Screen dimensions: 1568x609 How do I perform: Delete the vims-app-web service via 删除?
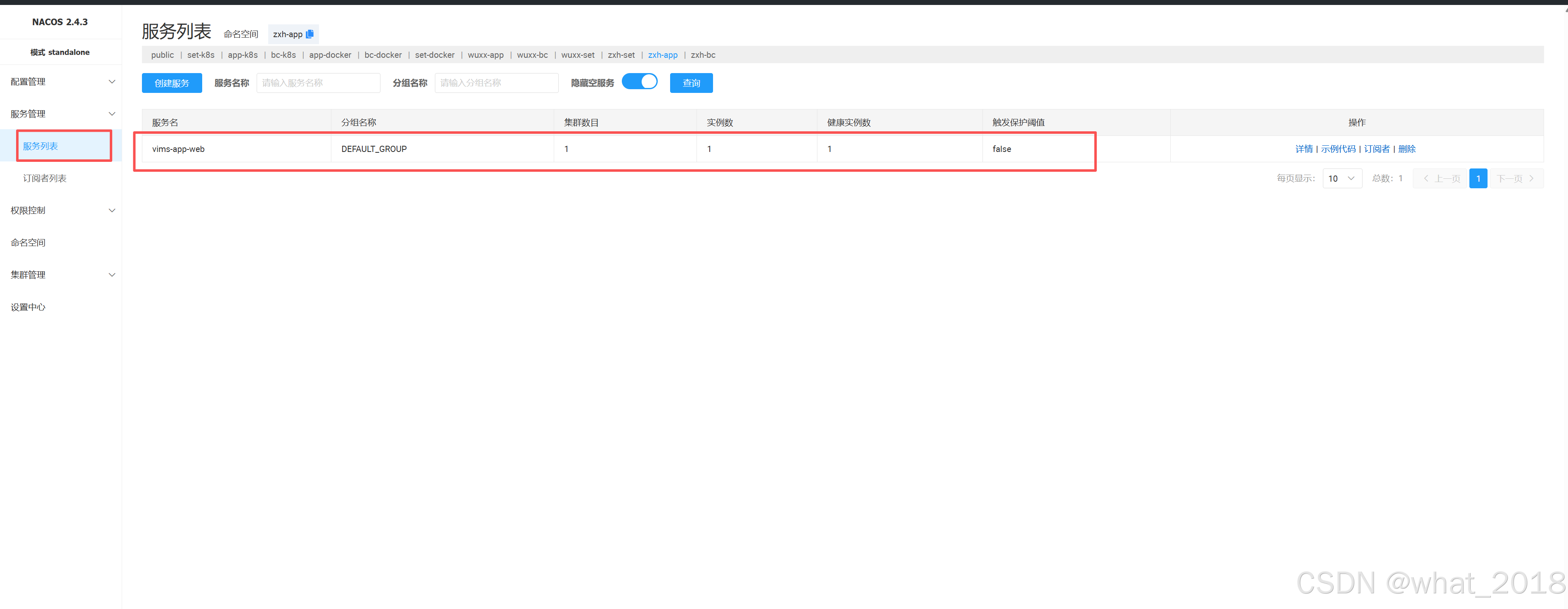[x=1406, y=149]
